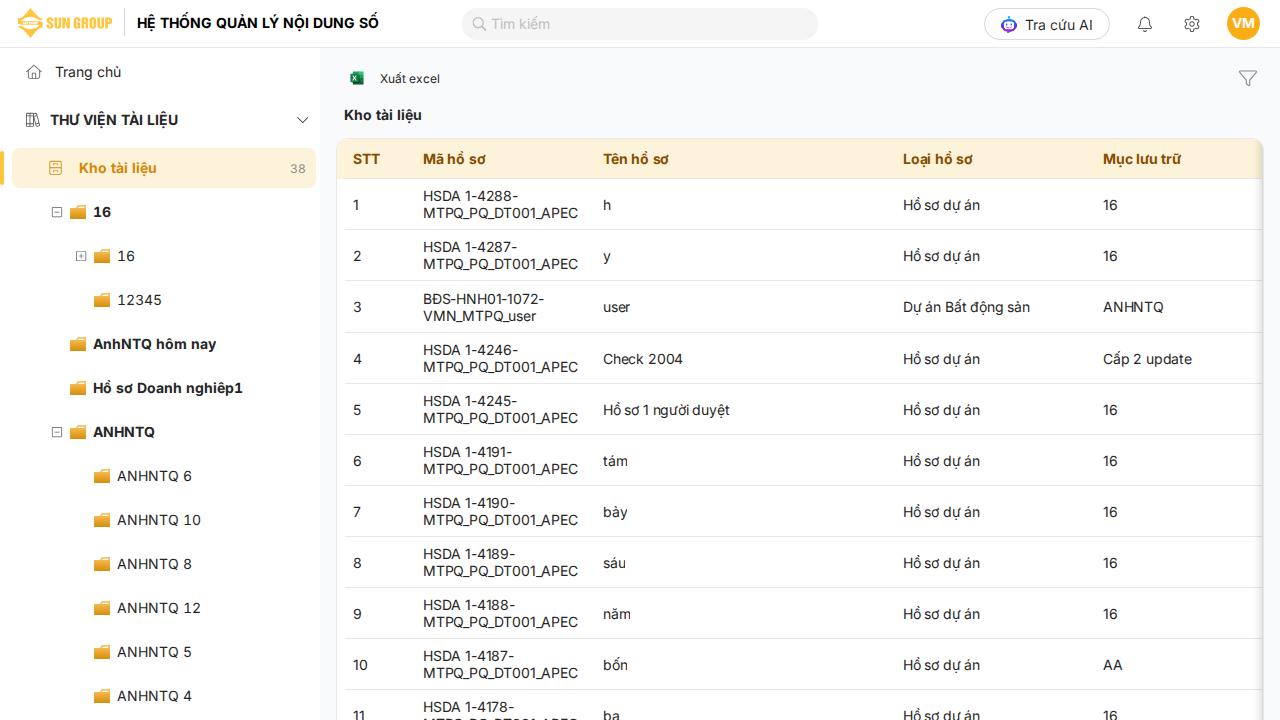This screenshot has width=1280, height=720.
Task: Open the table filter funnel icon
Action: coord(1248,78)
